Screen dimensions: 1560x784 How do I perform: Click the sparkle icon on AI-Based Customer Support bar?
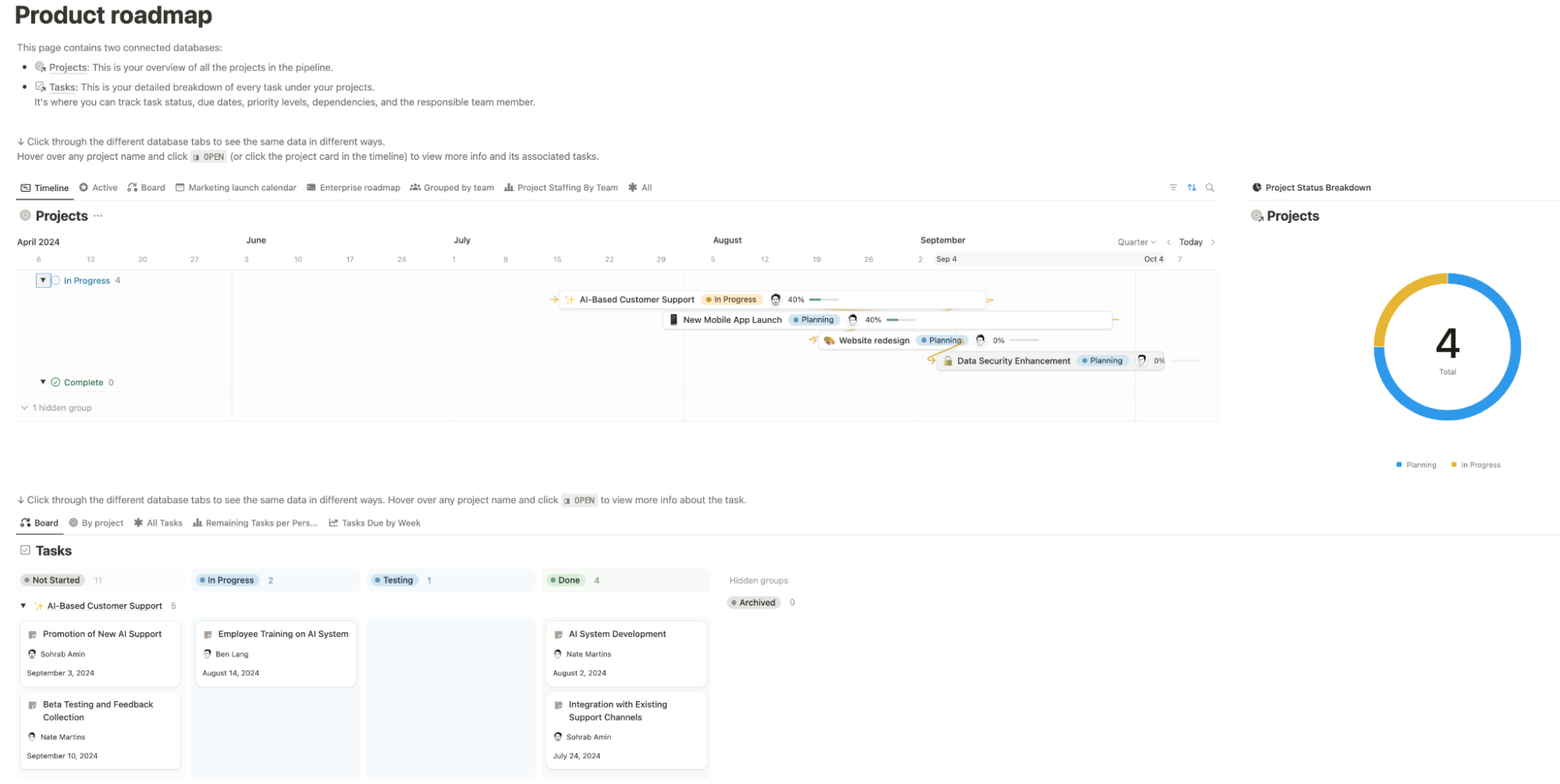coord(570,300)
